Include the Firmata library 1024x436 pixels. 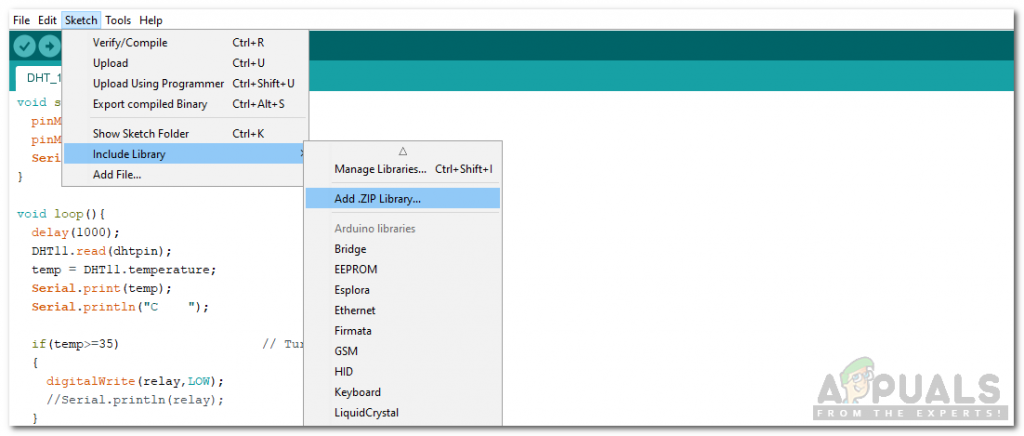(403, 331)
